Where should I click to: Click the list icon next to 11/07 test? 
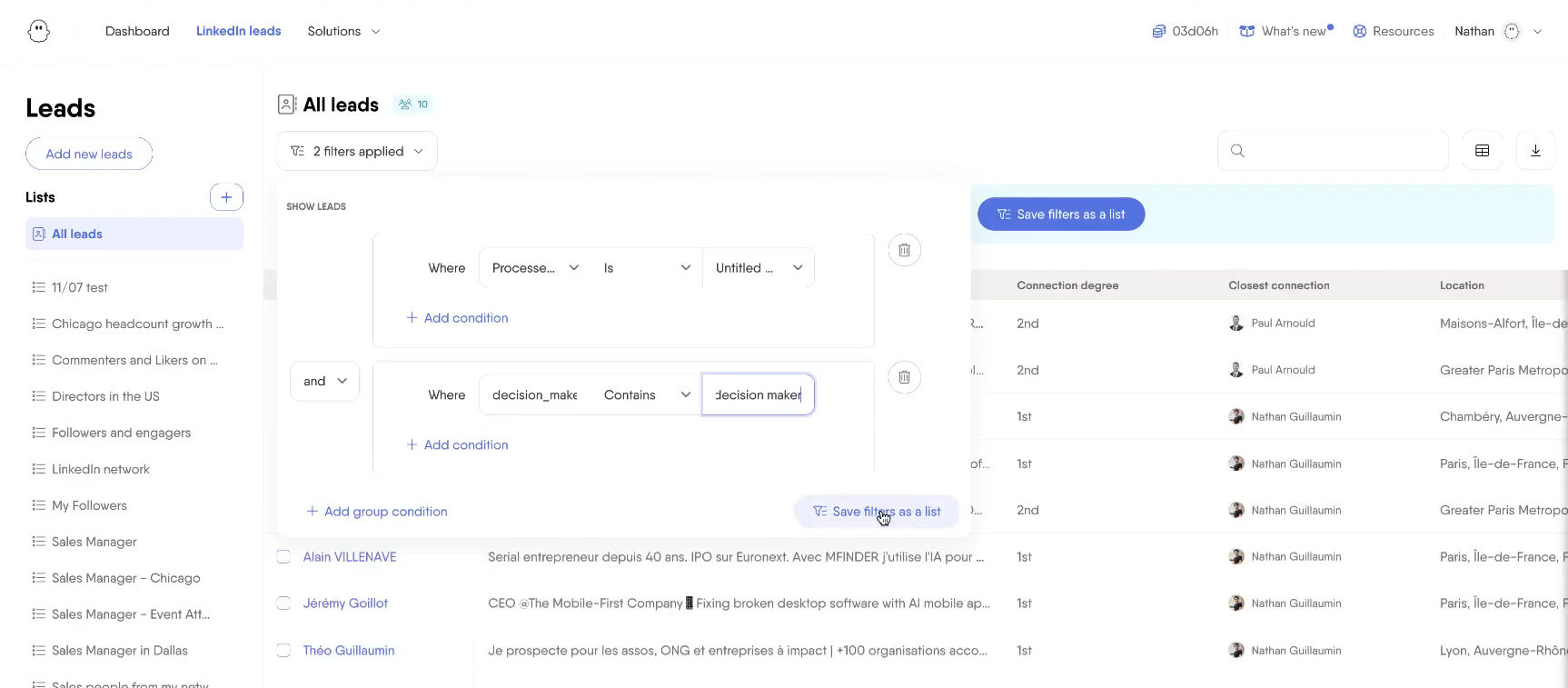39,287
